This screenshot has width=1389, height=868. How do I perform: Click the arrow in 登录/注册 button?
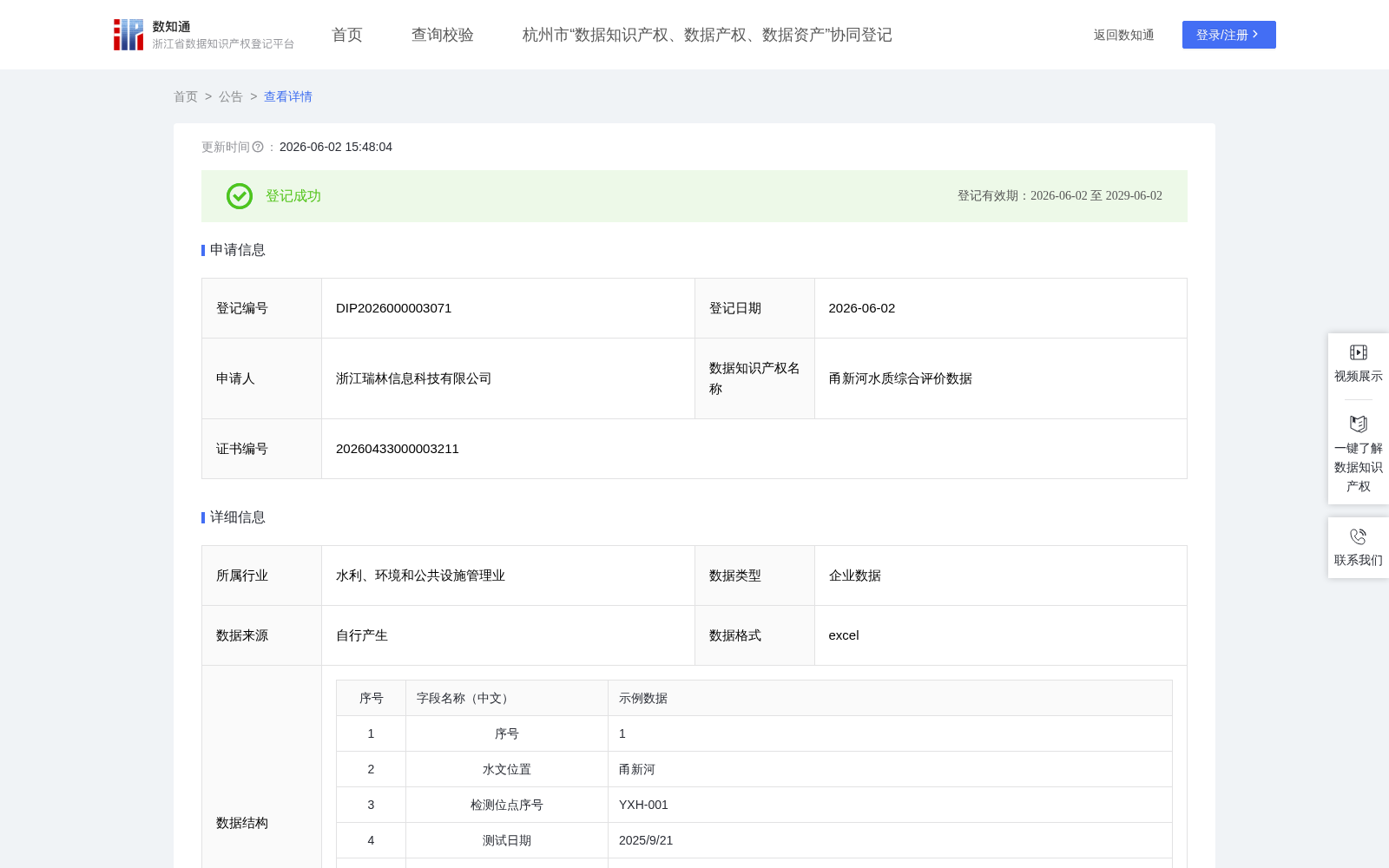click(x=1255, y=35)
